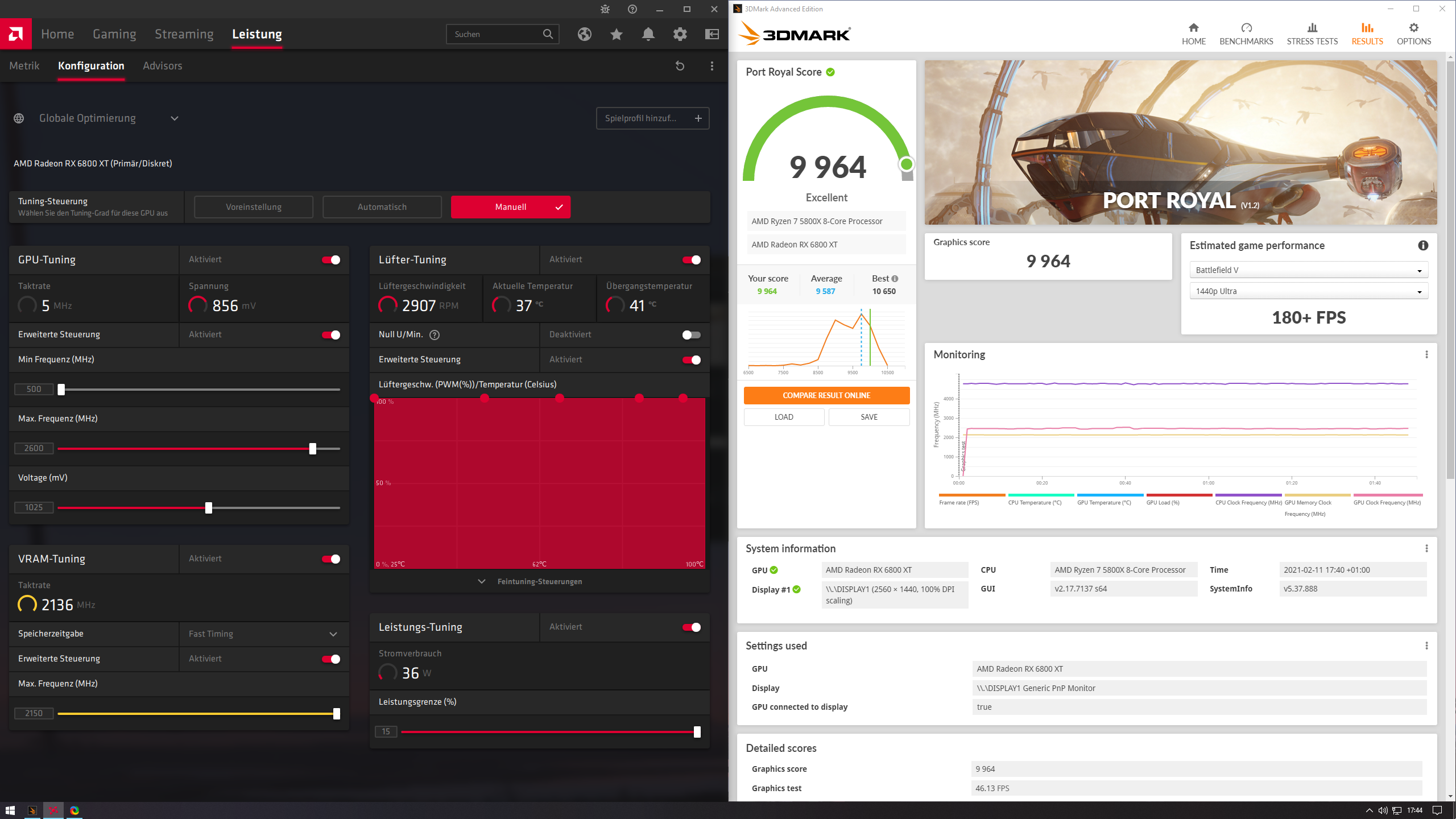This screenshot has height=819, width=1456.
Task: Expand Feintuning-Steuerungen section
Action: (x=539, y=581)
